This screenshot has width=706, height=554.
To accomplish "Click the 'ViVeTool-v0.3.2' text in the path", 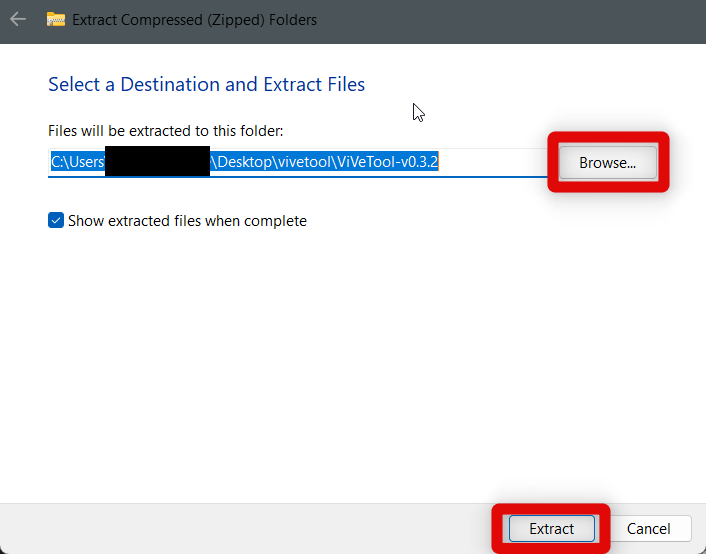I will pos(387,162).
